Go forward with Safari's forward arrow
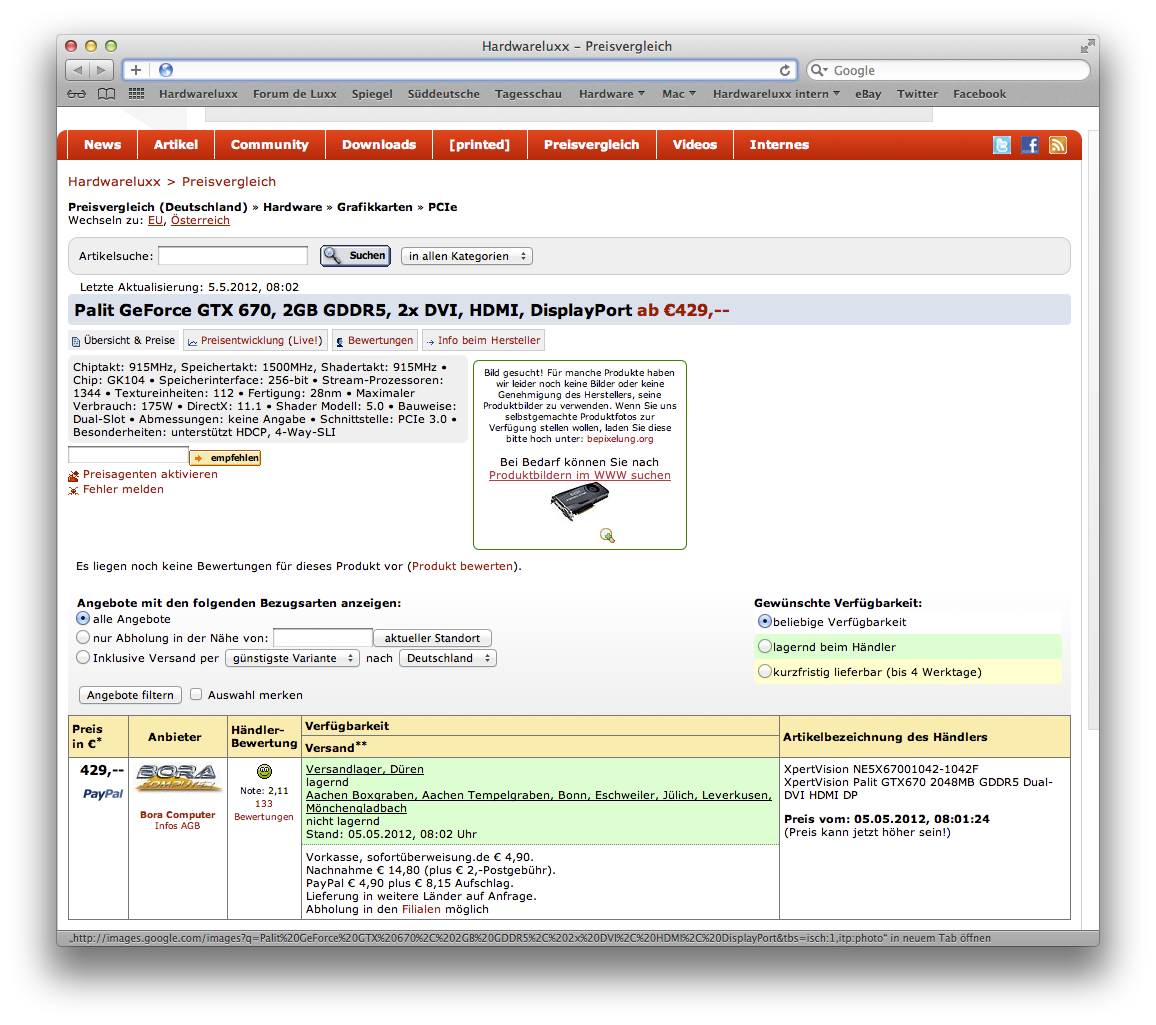 pyautogui.click(x=101, y=70)
